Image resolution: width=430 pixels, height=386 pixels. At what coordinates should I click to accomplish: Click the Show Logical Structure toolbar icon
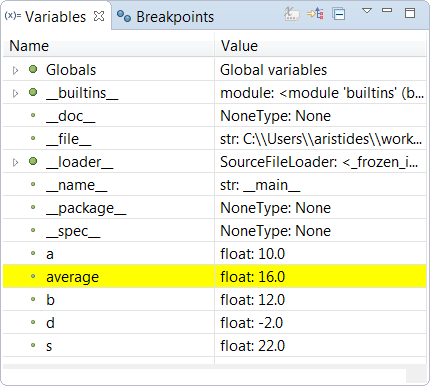(315, 14)
